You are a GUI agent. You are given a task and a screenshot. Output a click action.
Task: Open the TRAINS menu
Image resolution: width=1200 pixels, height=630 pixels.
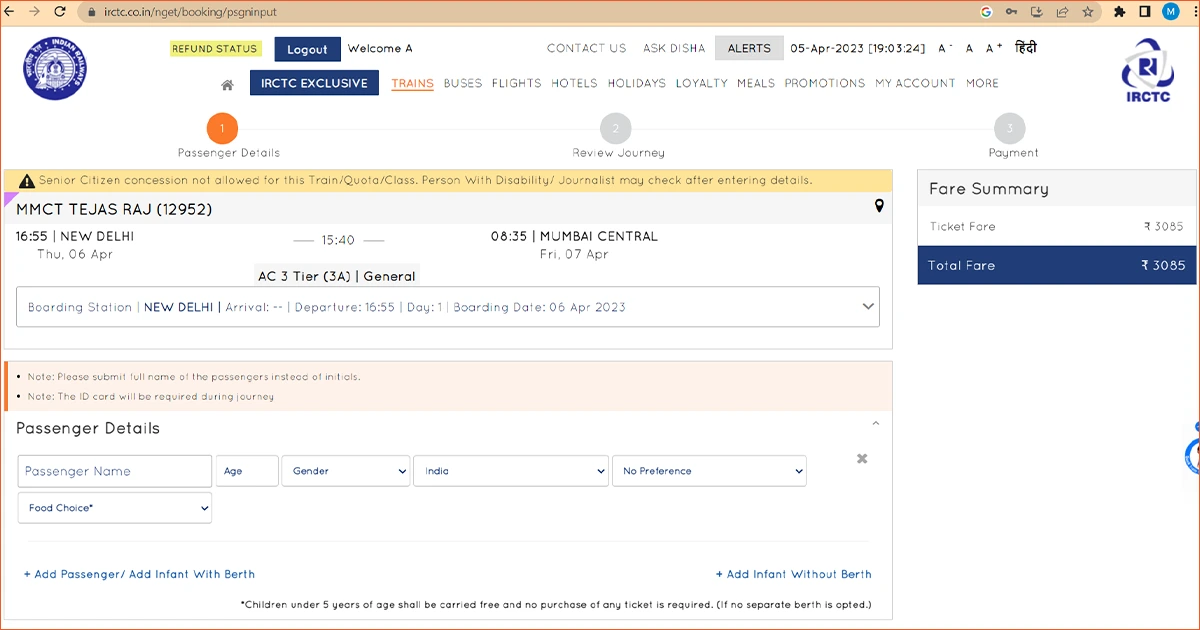coord(412,84)
